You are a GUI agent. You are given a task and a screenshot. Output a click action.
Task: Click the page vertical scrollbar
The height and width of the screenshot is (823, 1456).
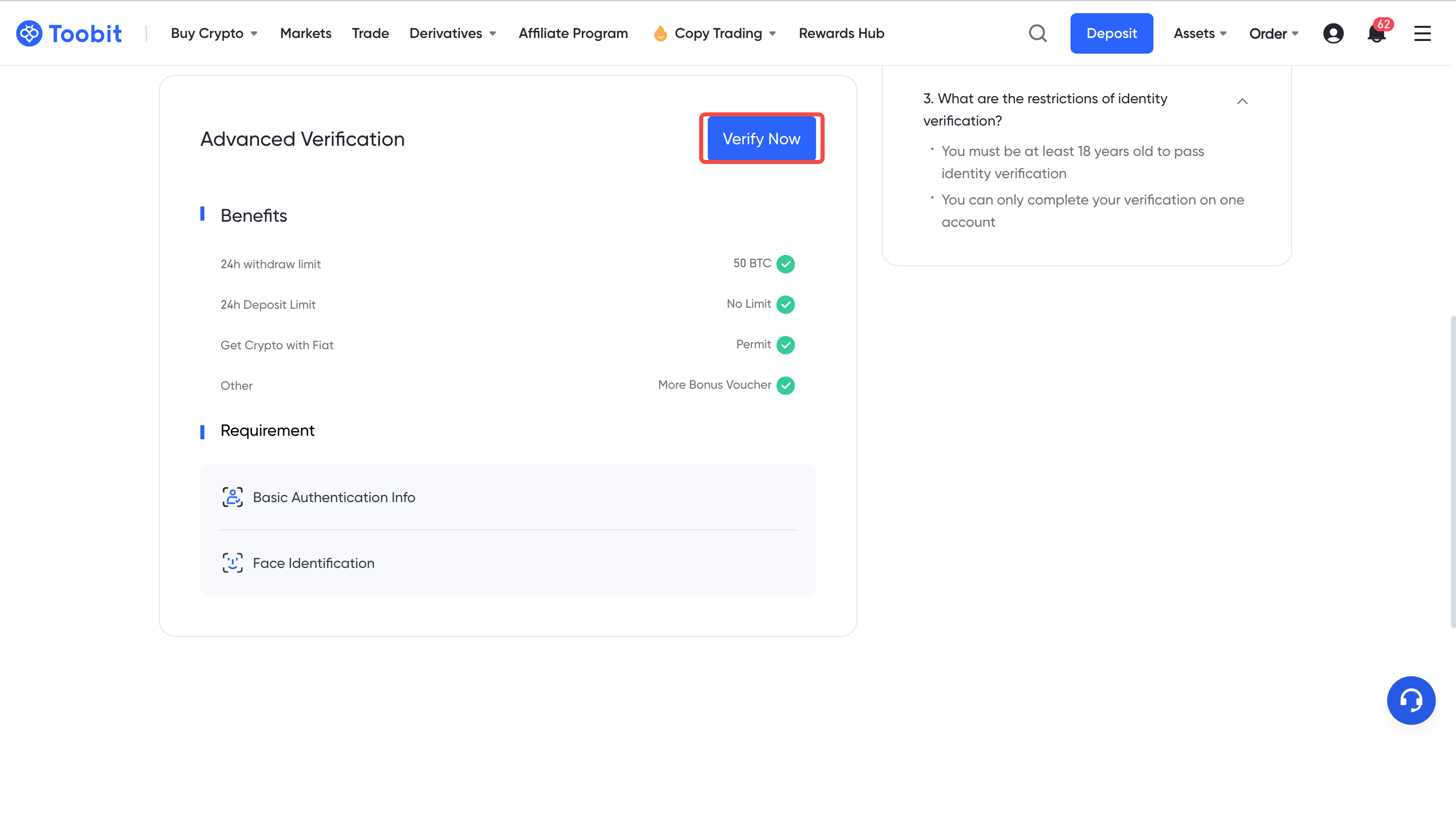point(1452,472)
